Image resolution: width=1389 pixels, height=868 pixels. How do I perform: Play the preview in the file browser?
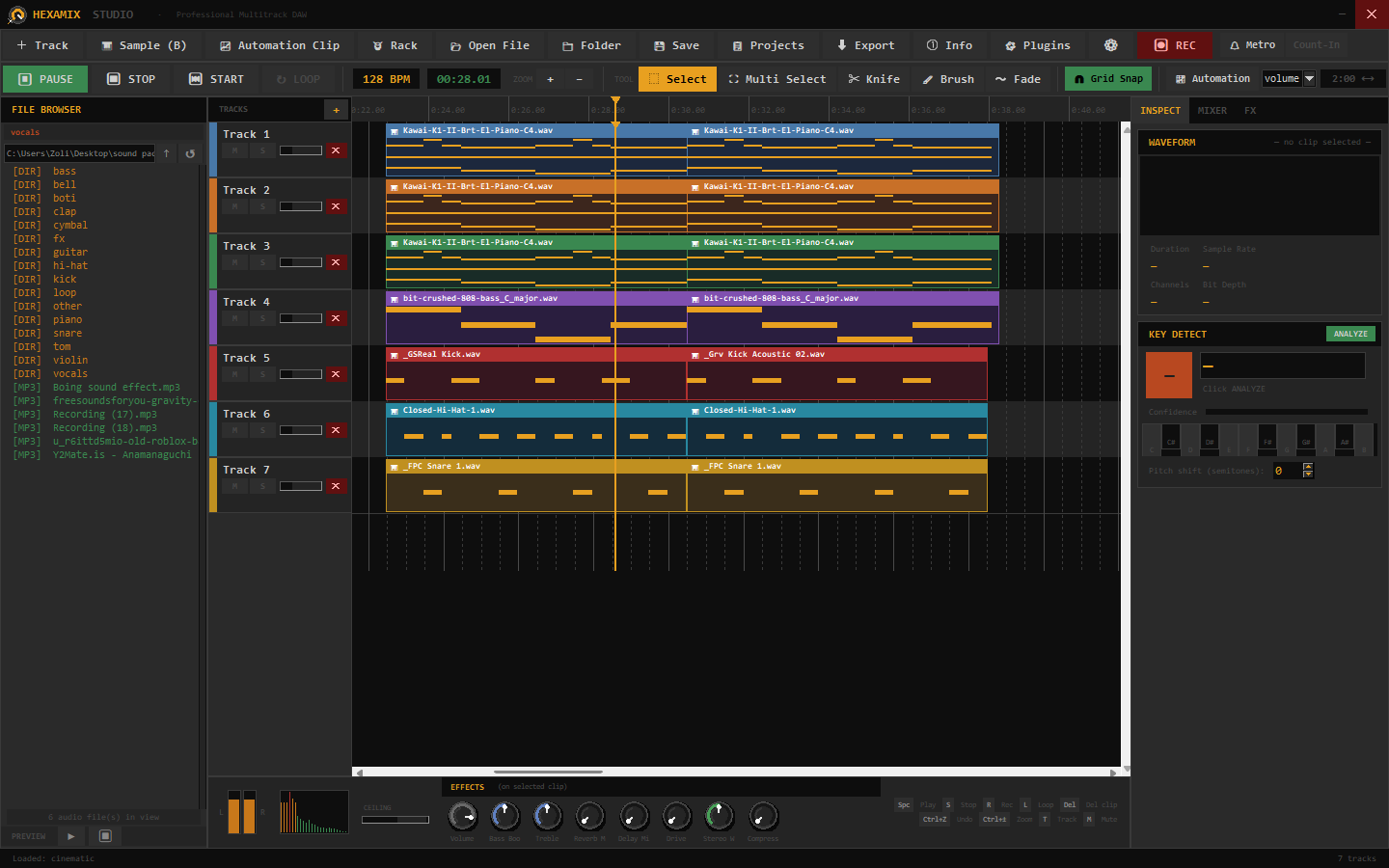click(x=70, y=836)
